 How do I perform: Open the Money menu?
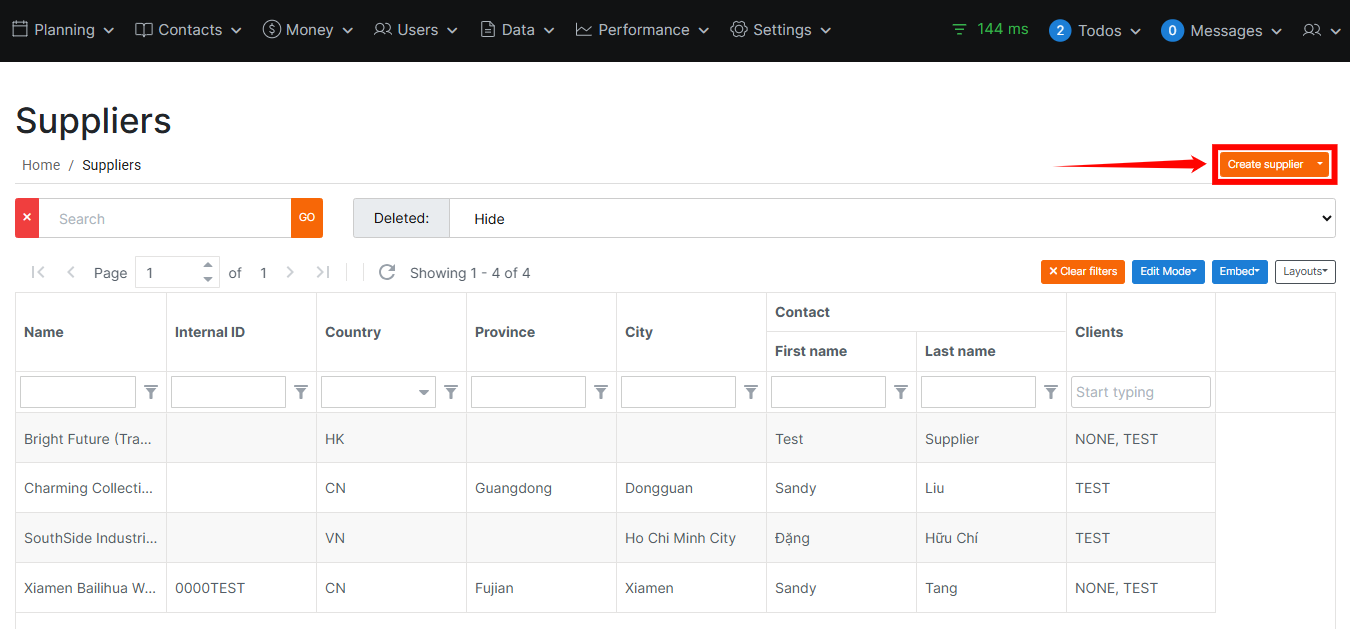click(x=308, y=30)
